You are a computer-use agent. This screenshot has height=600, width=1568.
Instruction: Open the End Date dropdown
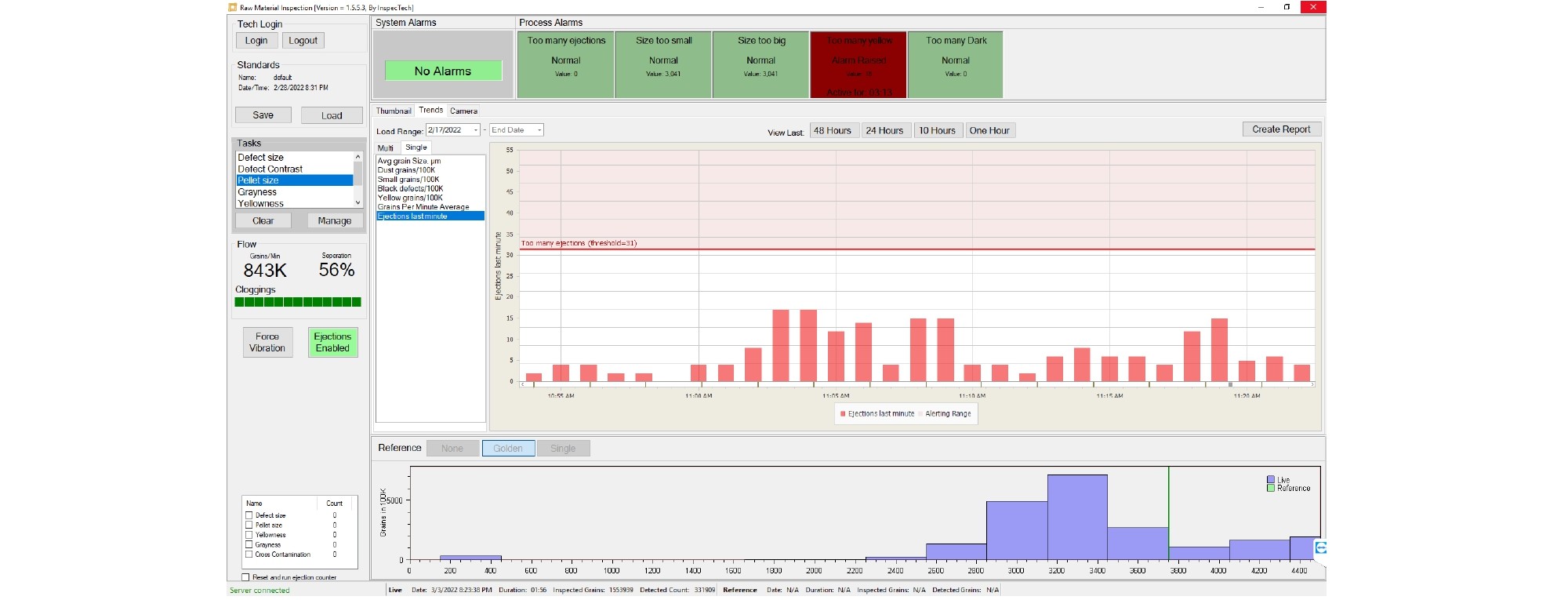click(539, 130)
